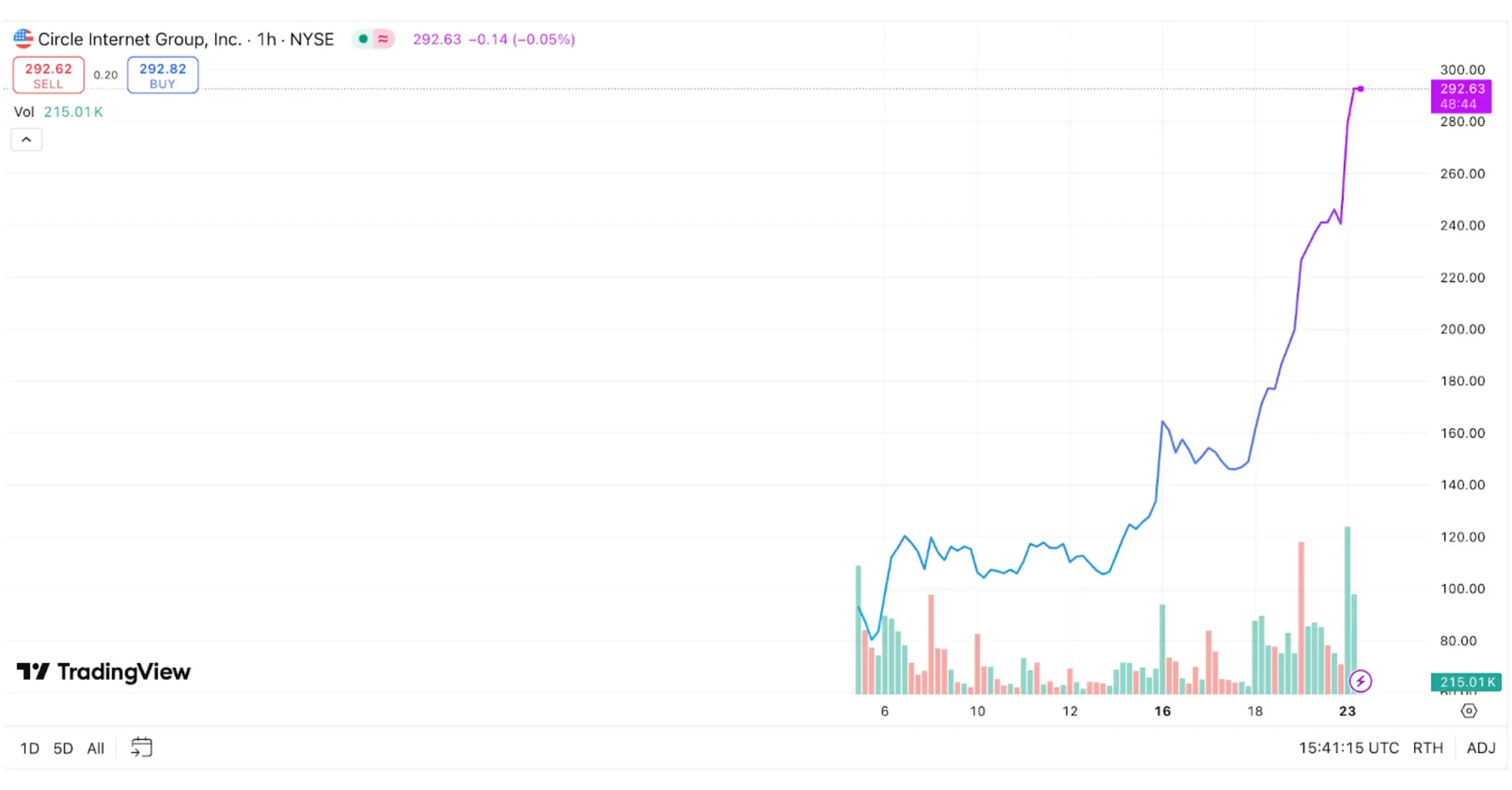1512x790 pixels.
Task: Click the go-to-date calendar icon
Action: pyautogui.click(x=141, y=747)
